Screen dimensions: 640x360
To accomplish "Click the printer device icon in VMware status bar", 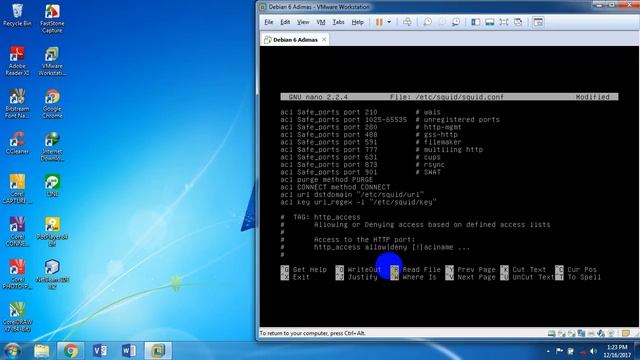I will click(591, 333).
